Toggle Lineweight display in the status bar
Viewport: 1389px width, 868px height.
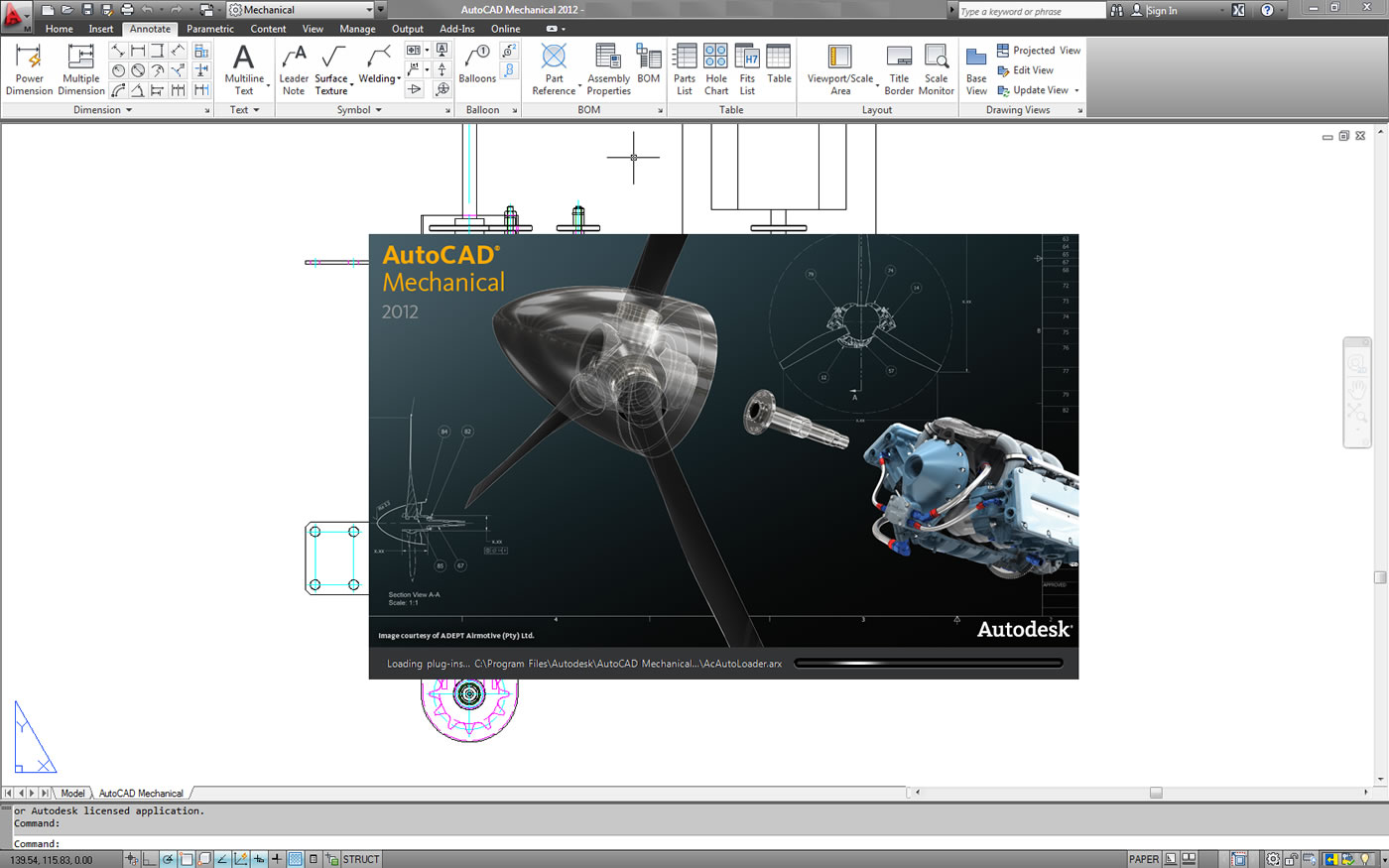pyautogui.click(x=277, y=859)
